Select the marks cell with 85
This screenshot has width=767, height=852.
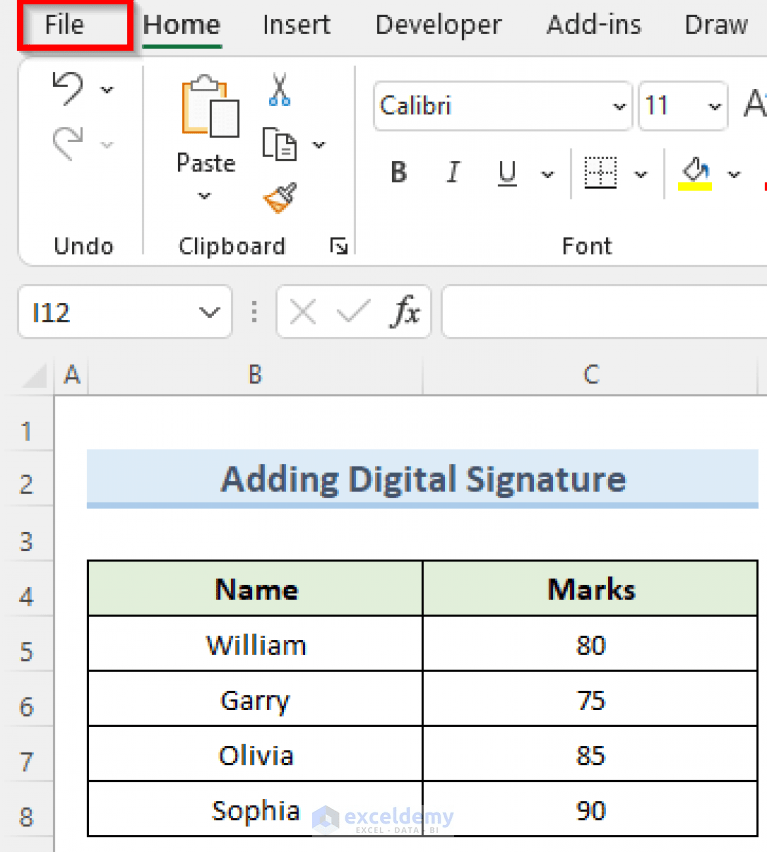(590, 755)
